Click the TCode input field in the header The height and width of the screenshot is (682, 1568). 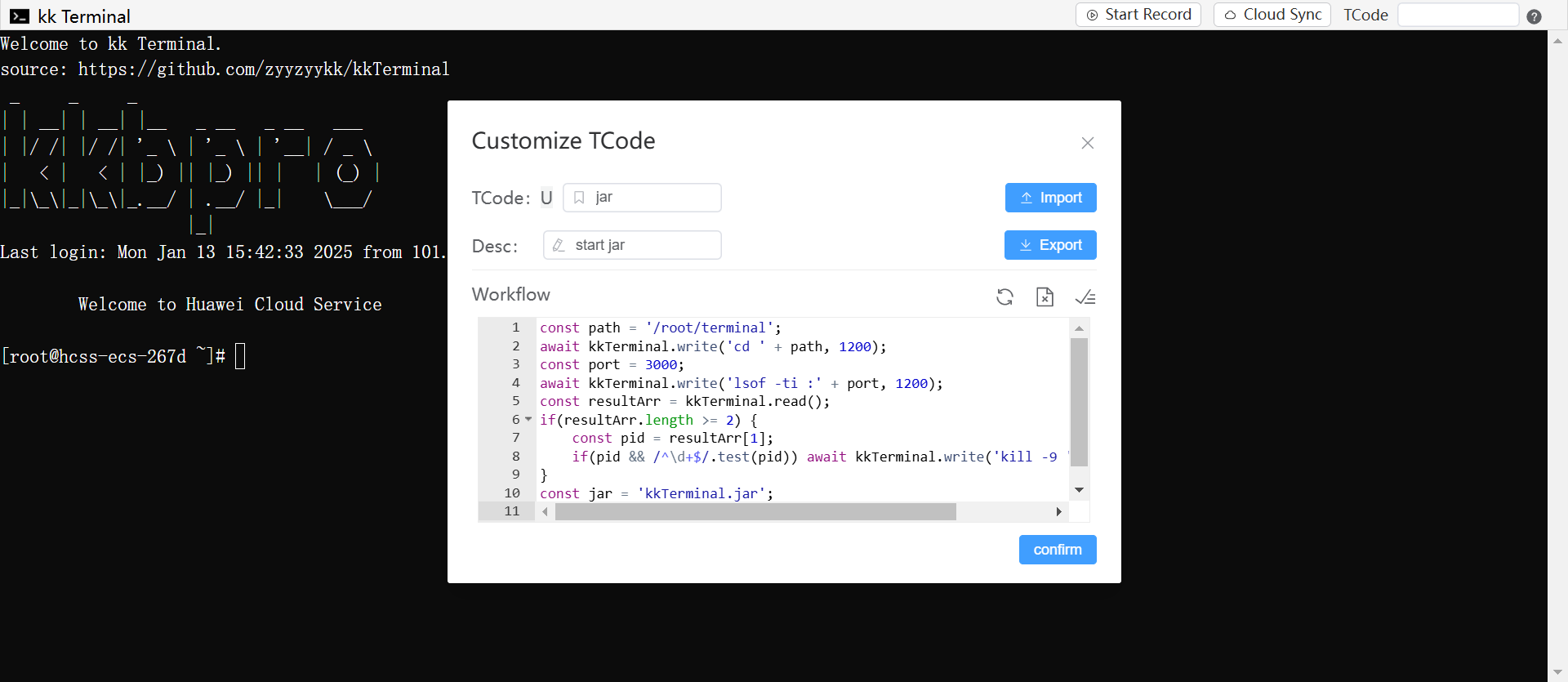pyautogui.click(x=1458, y=15)
